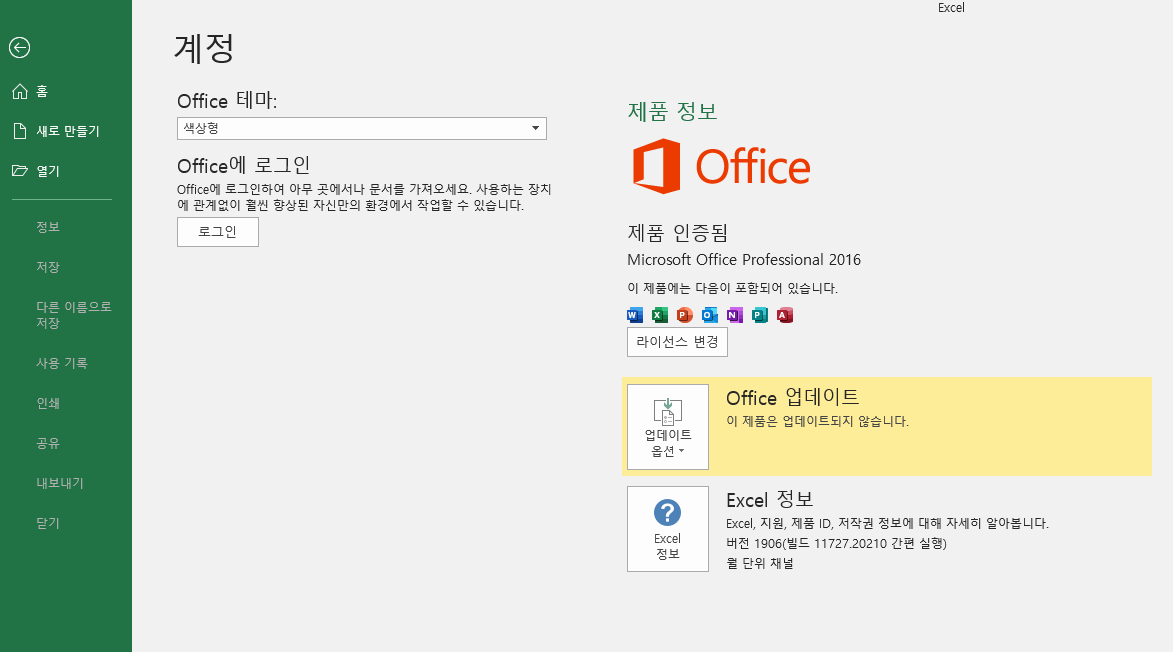Click the 제품 정보 heading
The image size is (1173, 652).
673,111
